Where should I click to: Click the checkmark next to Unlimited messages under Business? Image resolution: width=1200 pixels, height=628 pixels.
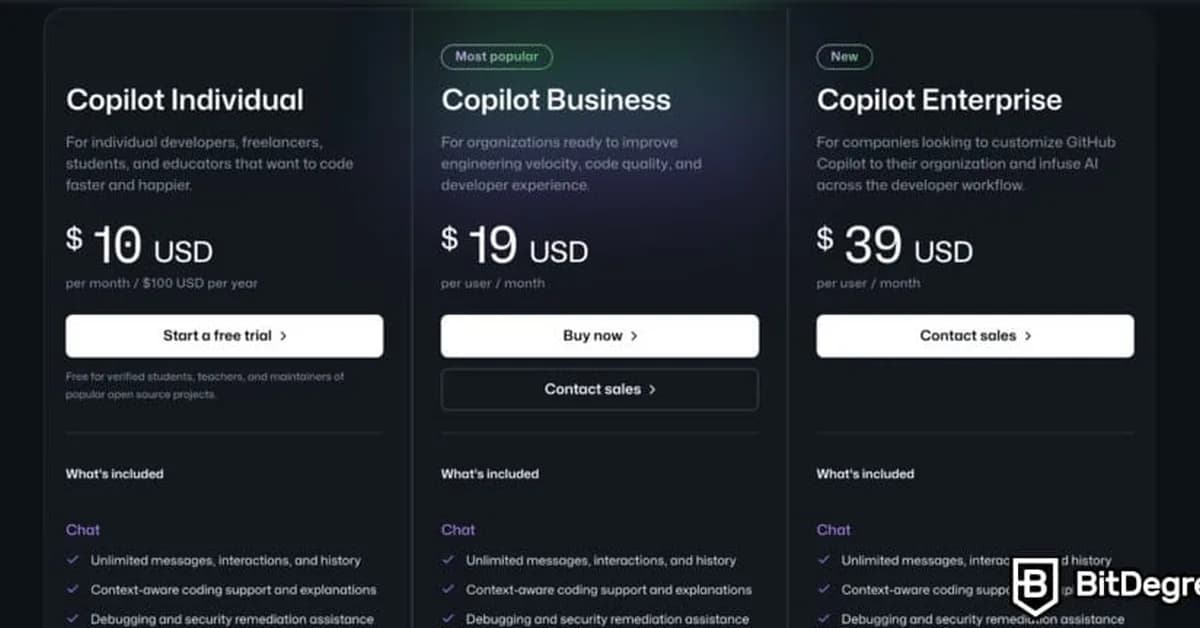[447, 560]
